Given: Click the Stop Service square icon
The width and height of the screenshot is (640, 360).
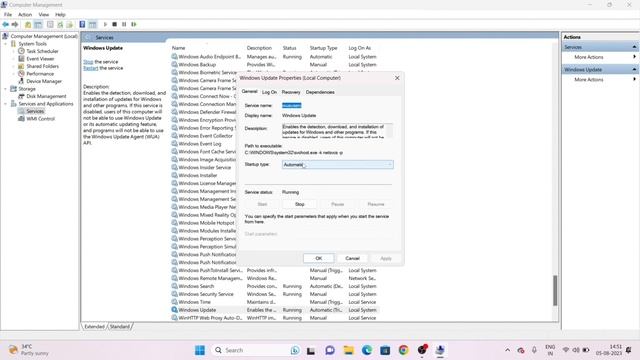Looking at the screenshot, I should 115,24.
